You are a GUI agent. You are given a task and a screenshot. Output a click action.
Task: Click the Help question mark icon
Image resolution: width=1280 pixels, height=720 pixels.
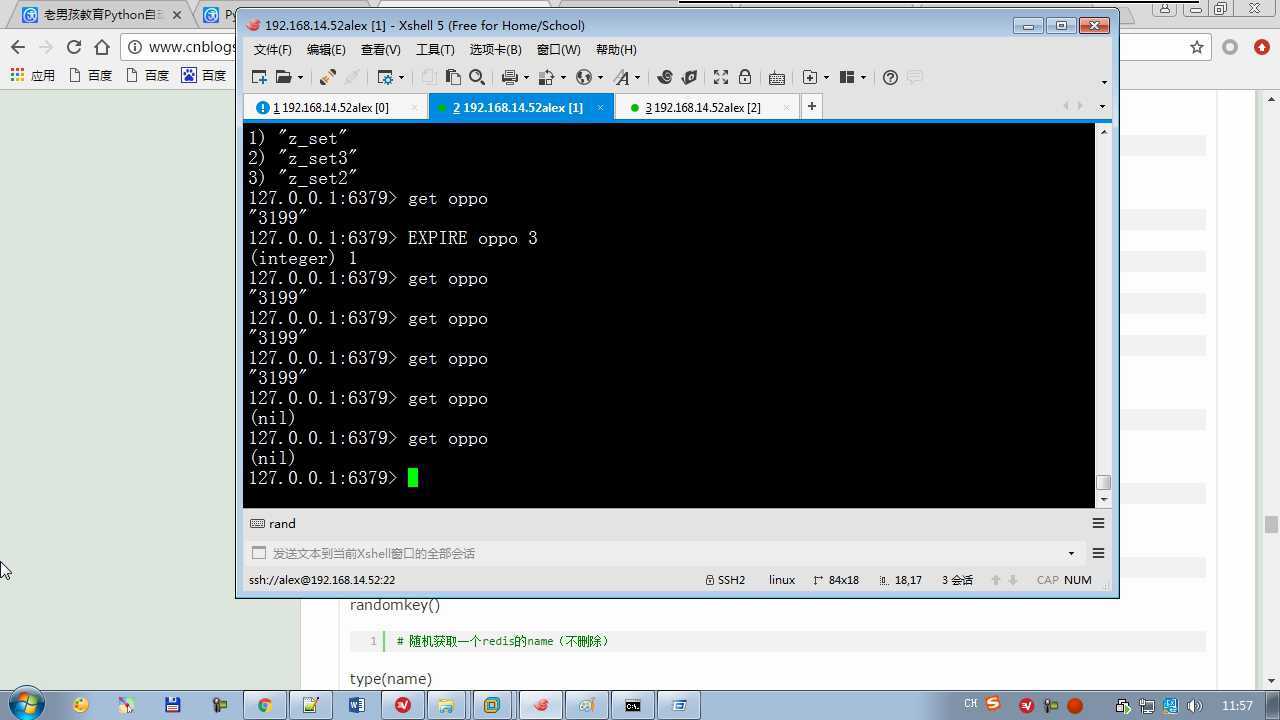(890, 77)
